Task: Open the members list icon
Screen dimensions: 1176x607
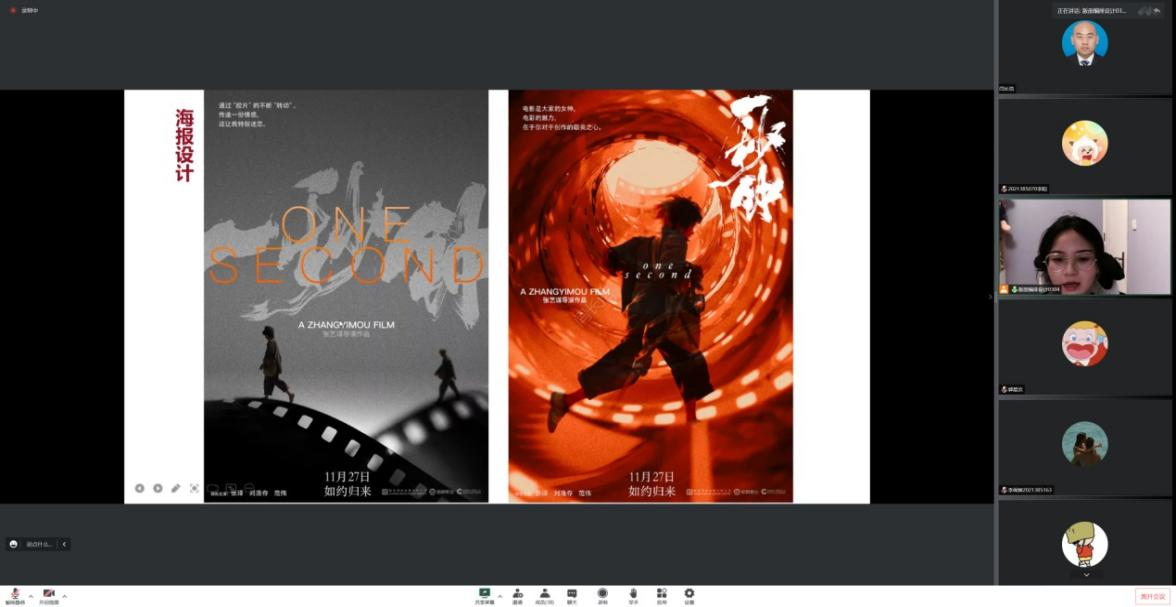Action: [x=545, y=595]
